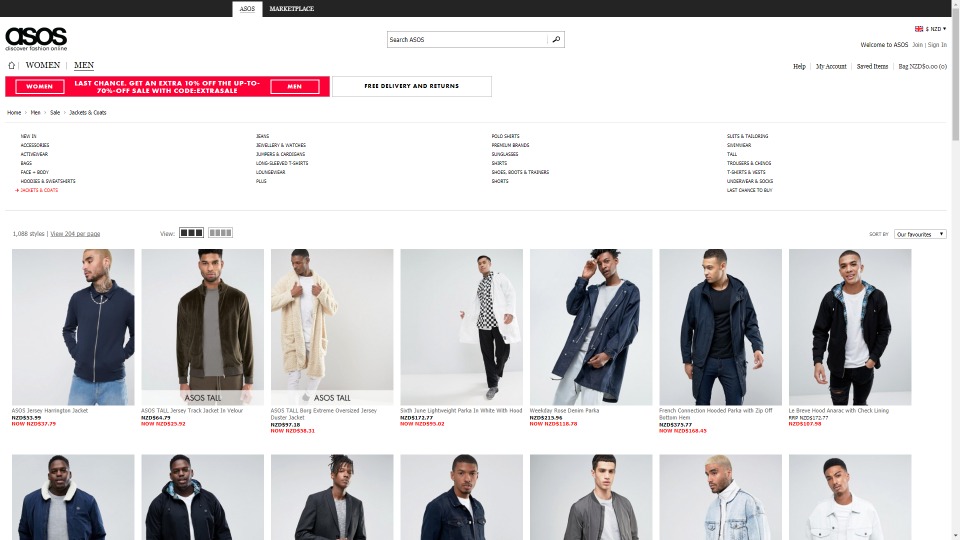Image resolution: width=960 pixels, height=540 pixels.
Task: Open ASOS TALL Jersey Track Jacket thumbnail
Action: tap(203, 327)
